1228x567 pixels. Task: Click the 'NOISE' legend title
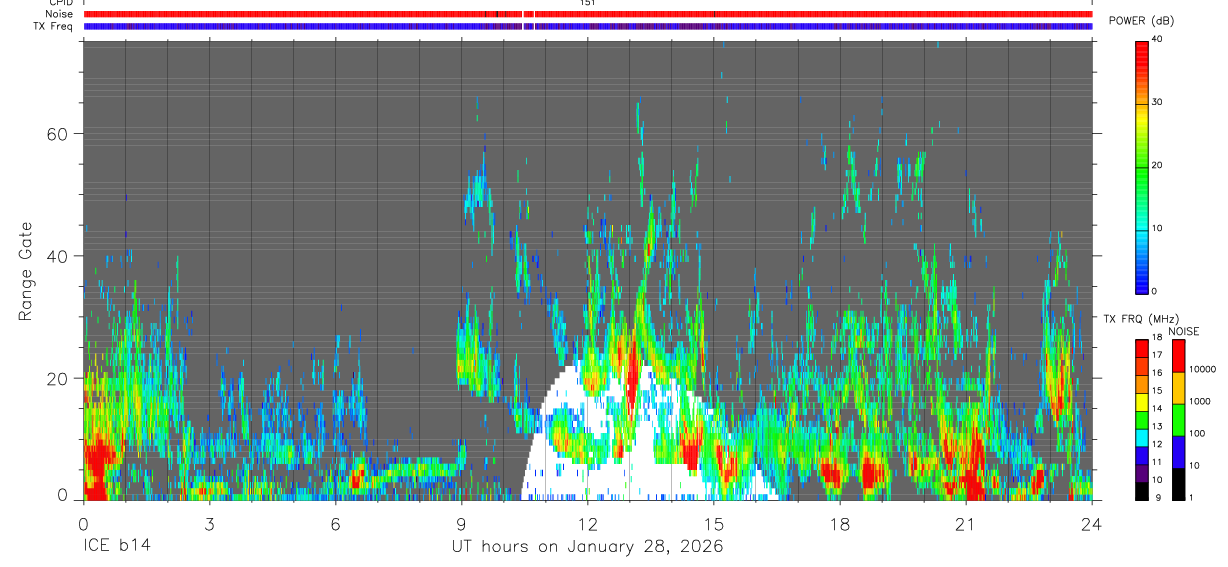1183,331
